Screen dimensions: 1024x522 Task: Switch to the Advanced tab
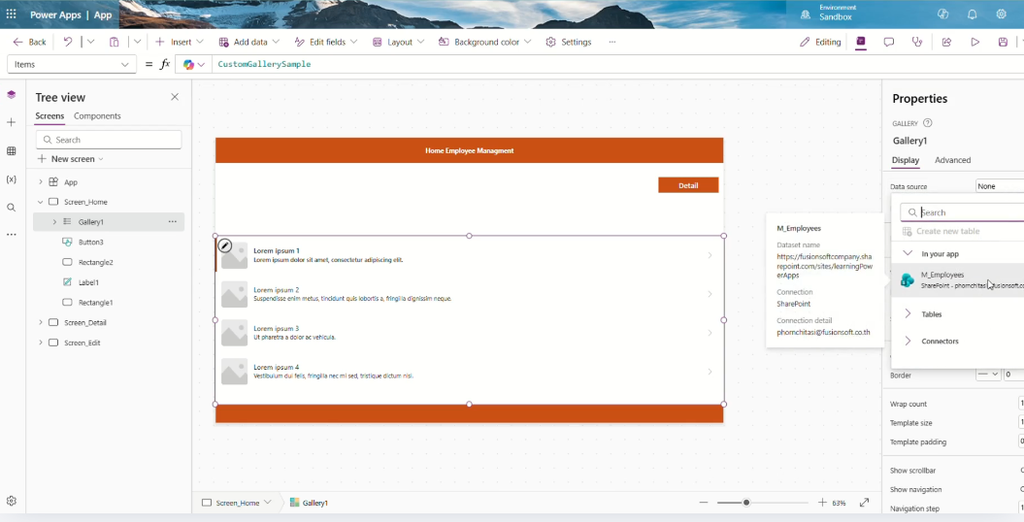pos(952,160)
